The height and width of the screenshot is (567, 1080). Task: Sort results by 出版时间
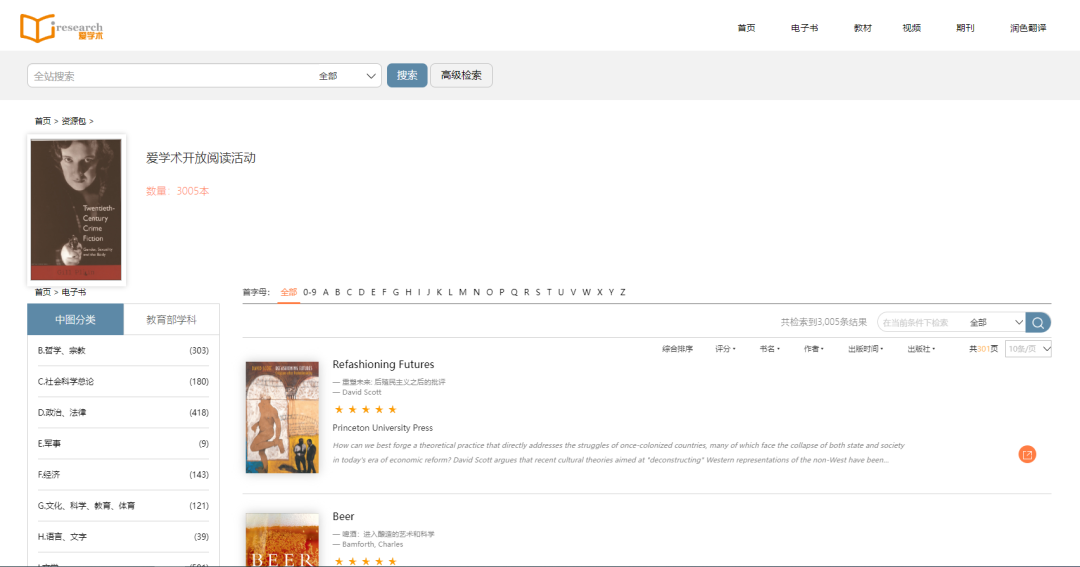click(x=865, y=349)
